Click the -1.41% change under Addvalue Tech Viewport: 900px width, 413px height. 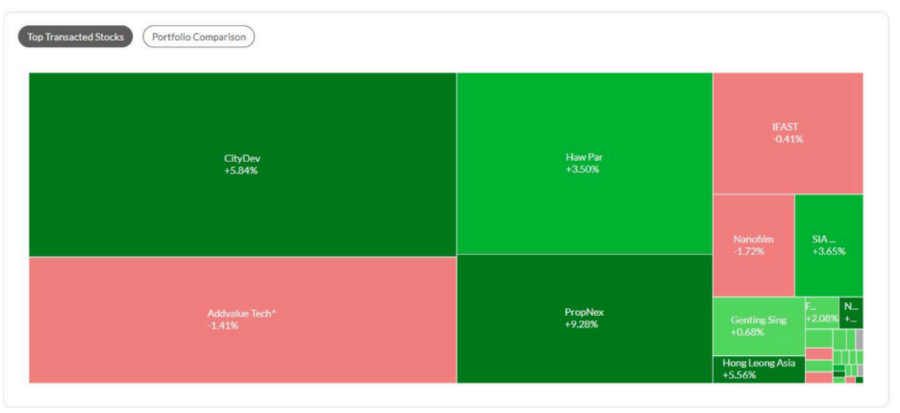pos(223,326)
